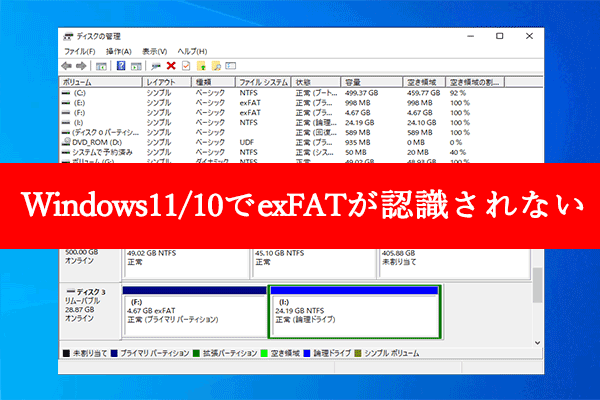Click the list settings toolbar icon
This screenshot has width=600, height=400.
point(231,66)
